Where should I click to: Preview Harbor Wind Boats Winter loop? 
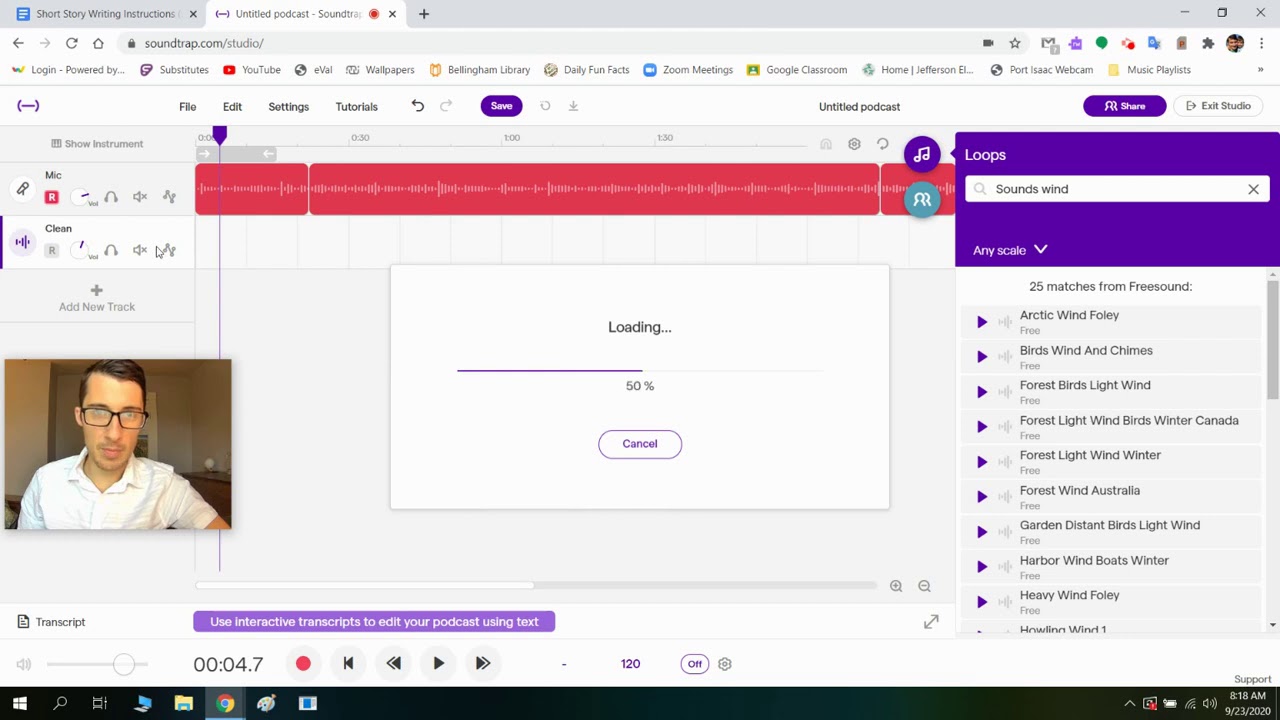[x=981, y=567]
